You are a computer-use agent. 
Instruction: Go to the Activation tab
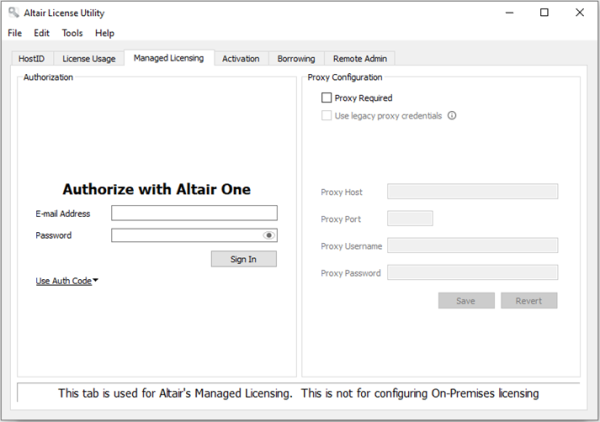pos(241,59)
